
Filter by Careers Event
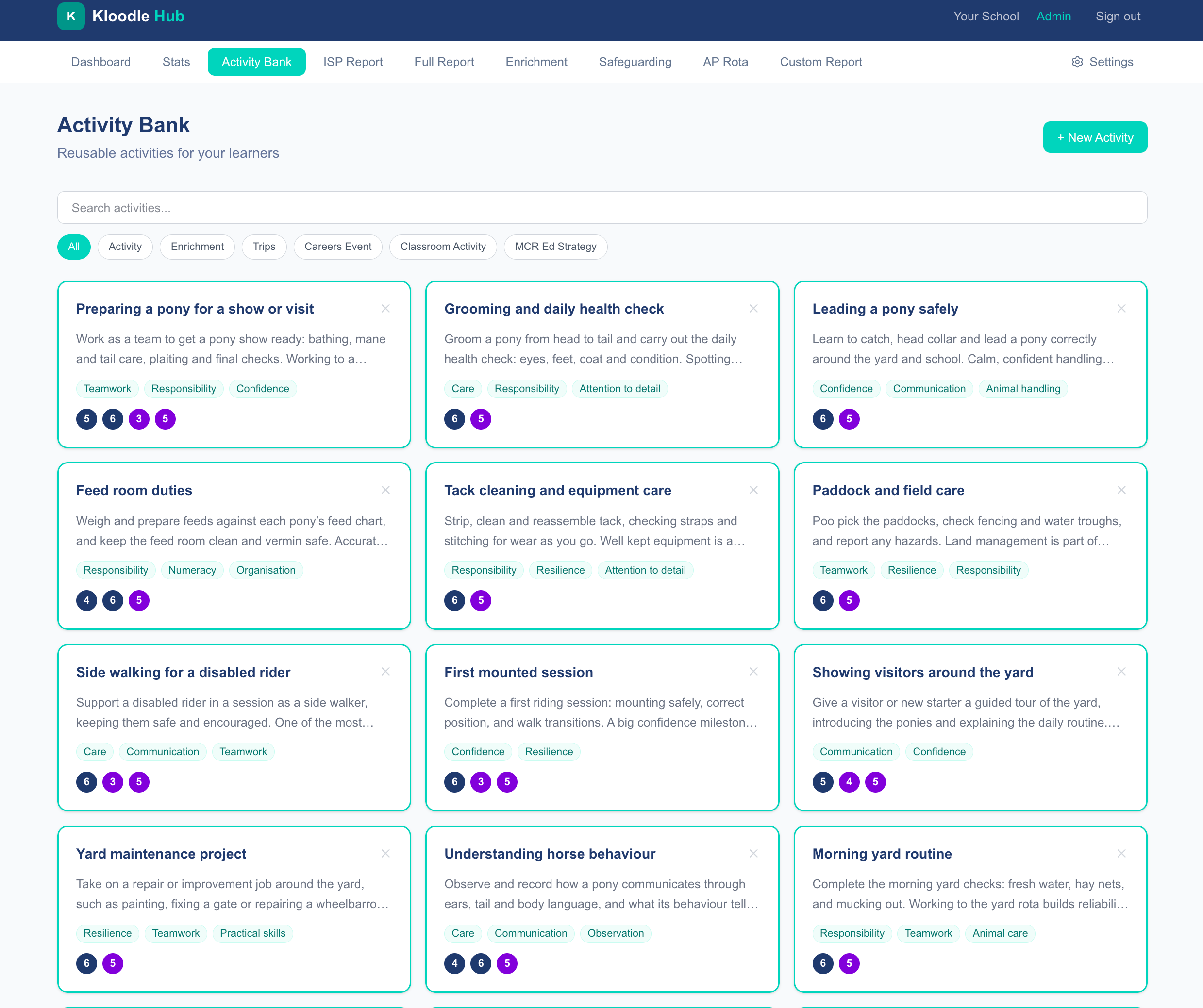click(x=338, y=247)
